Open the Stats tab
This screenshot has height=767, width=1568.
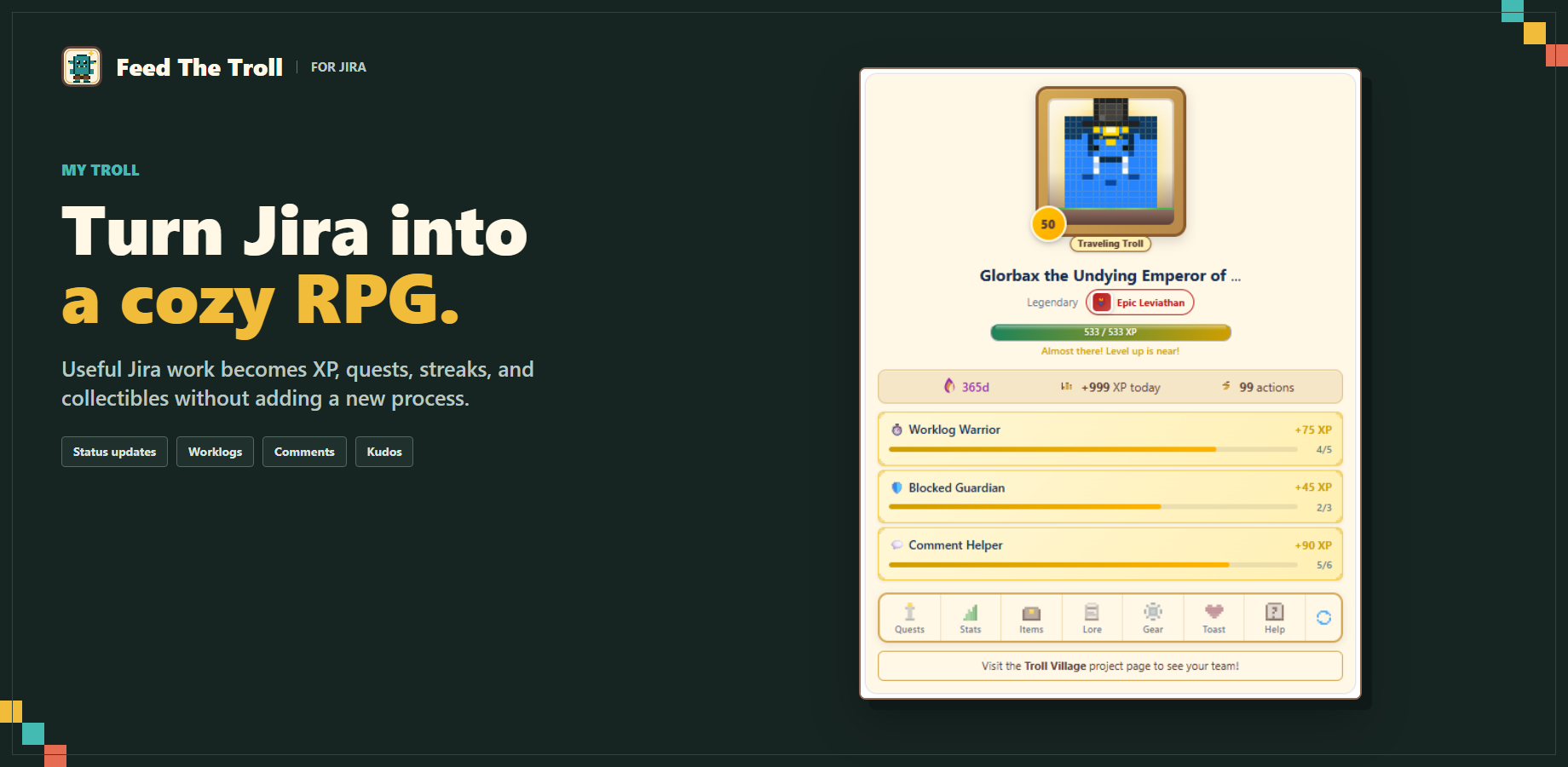click(971, 618)
